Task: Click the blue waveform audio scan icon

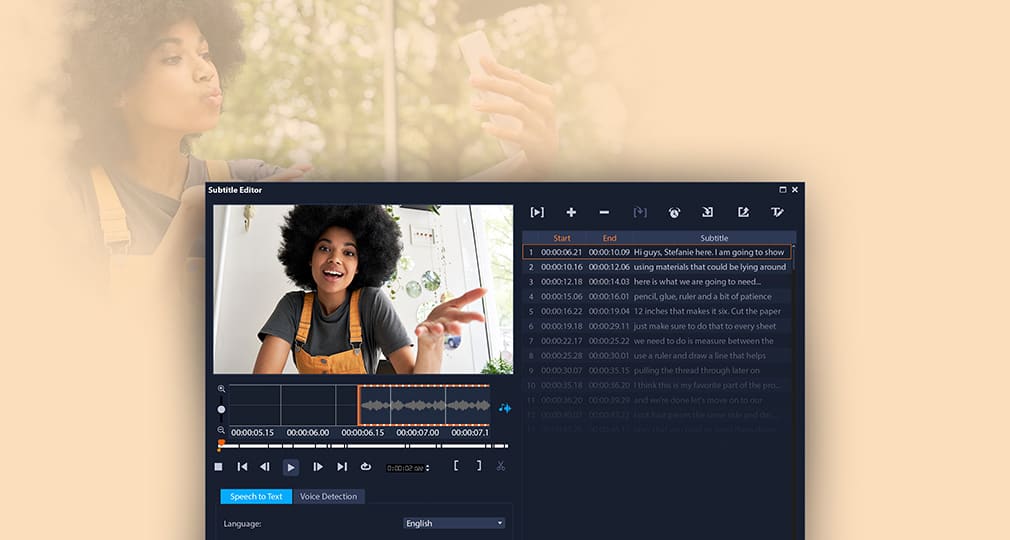Action: point(505,408)
